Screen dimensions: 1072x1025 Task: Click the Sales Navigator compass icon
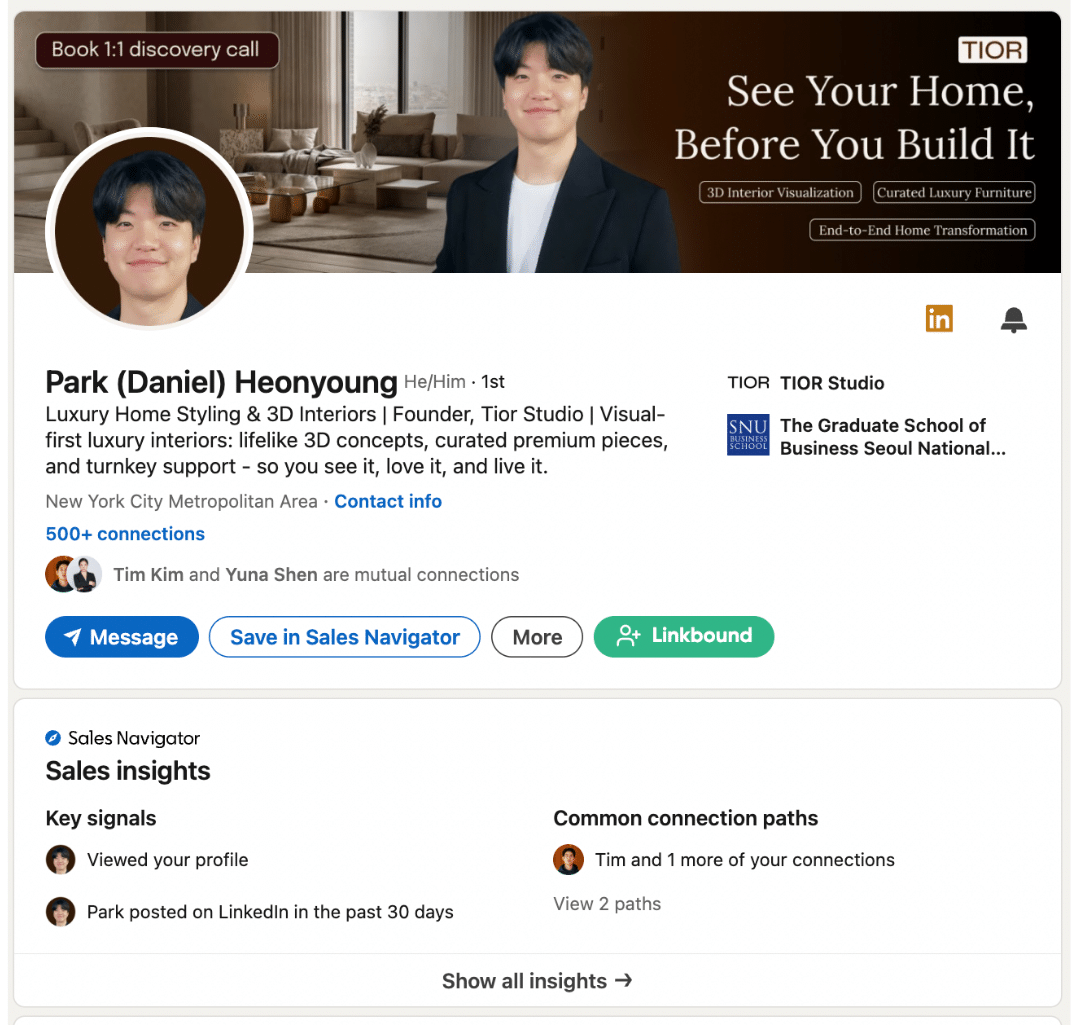[x=54, y=738]
